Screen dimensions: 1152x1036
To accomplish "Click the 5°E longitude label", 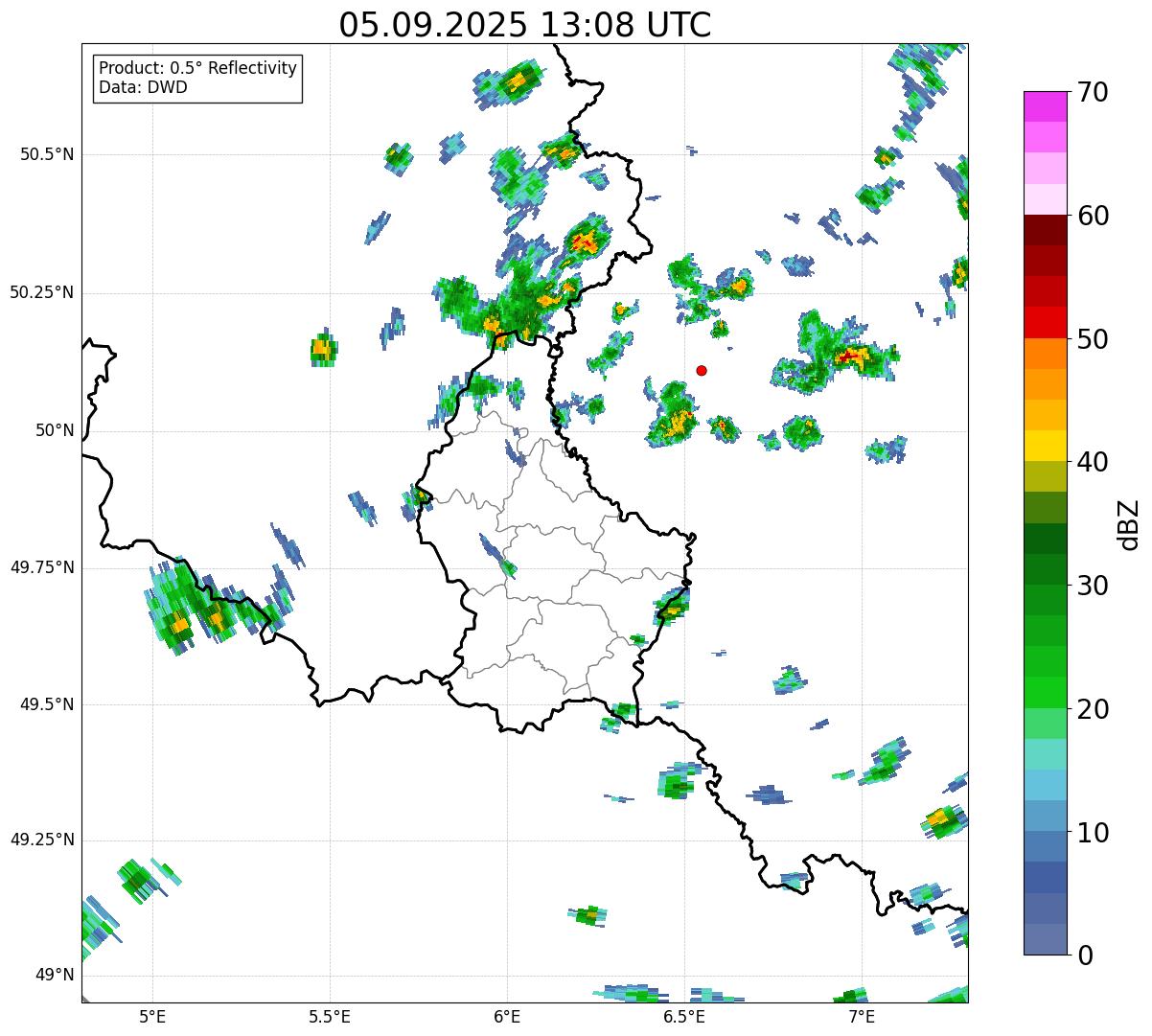I will (x=152, y=1016).
